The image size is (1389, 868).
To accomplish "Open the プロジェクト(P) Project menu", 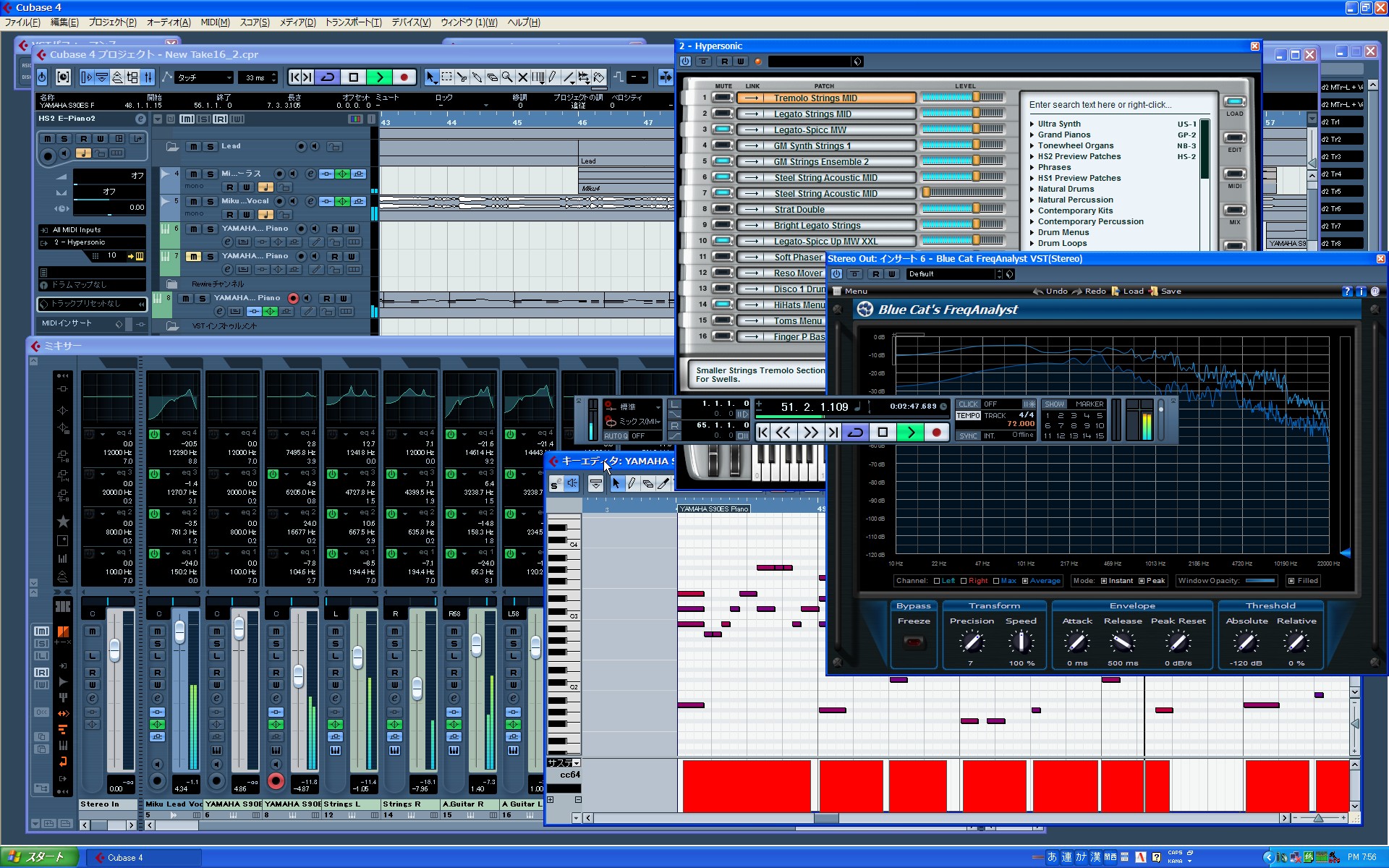I will [112, 22].
